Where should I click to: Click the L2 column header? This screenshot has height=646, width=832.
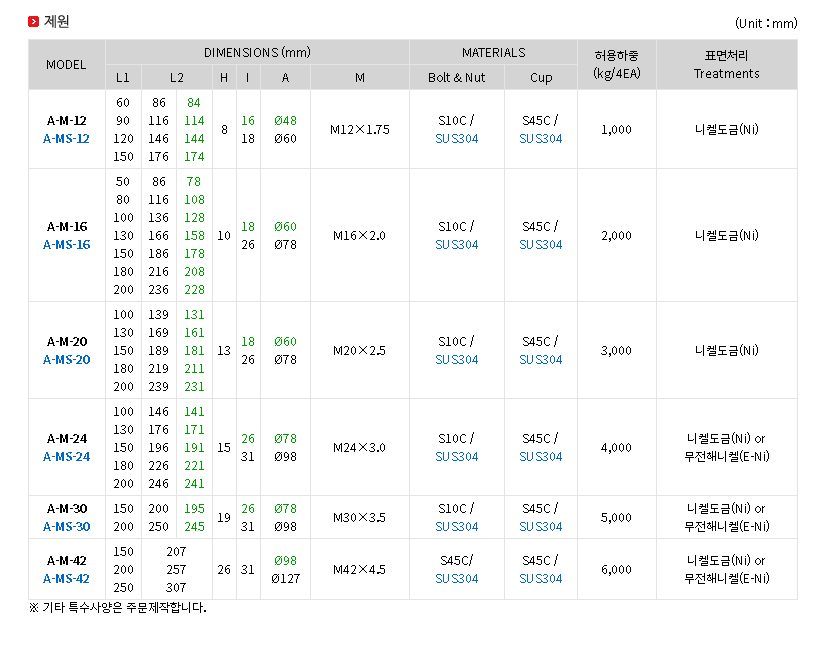pyautogui.click(x=177, y=77)
